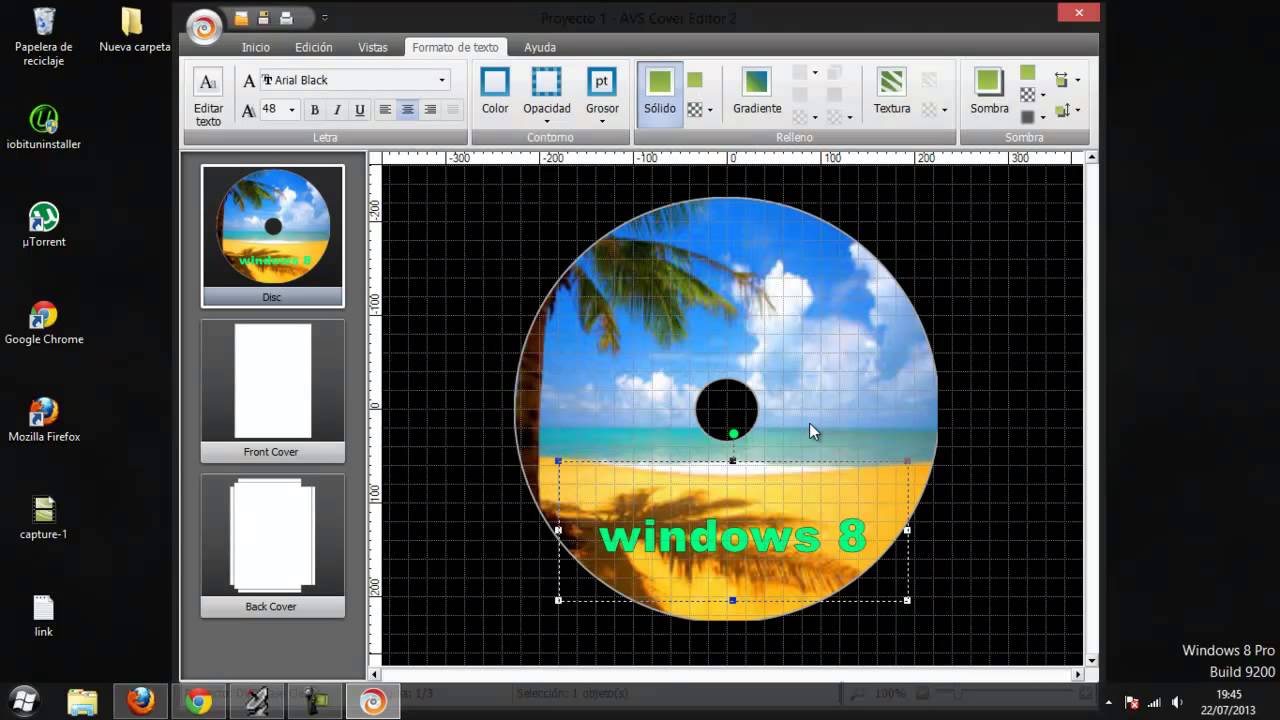Select the Sólido fill option

(660, 92)
